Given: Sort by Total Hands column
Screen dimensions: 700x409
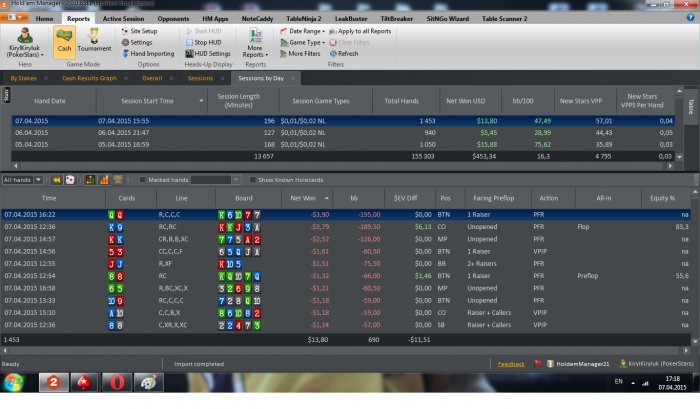Looking at the screenshot, I should point(402,101).
